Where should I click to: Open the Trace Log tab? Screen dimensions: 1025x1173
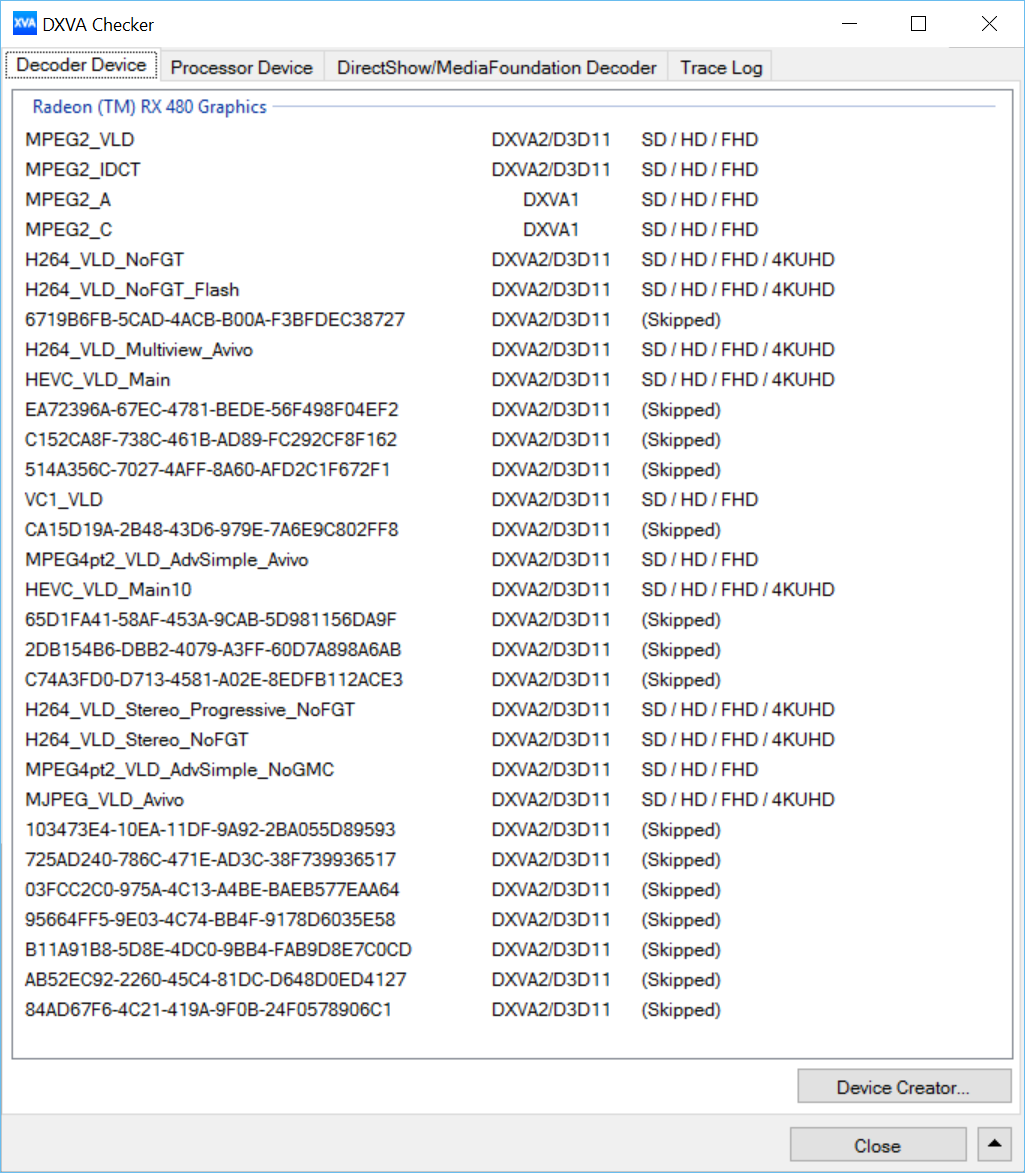coord(721,68)
